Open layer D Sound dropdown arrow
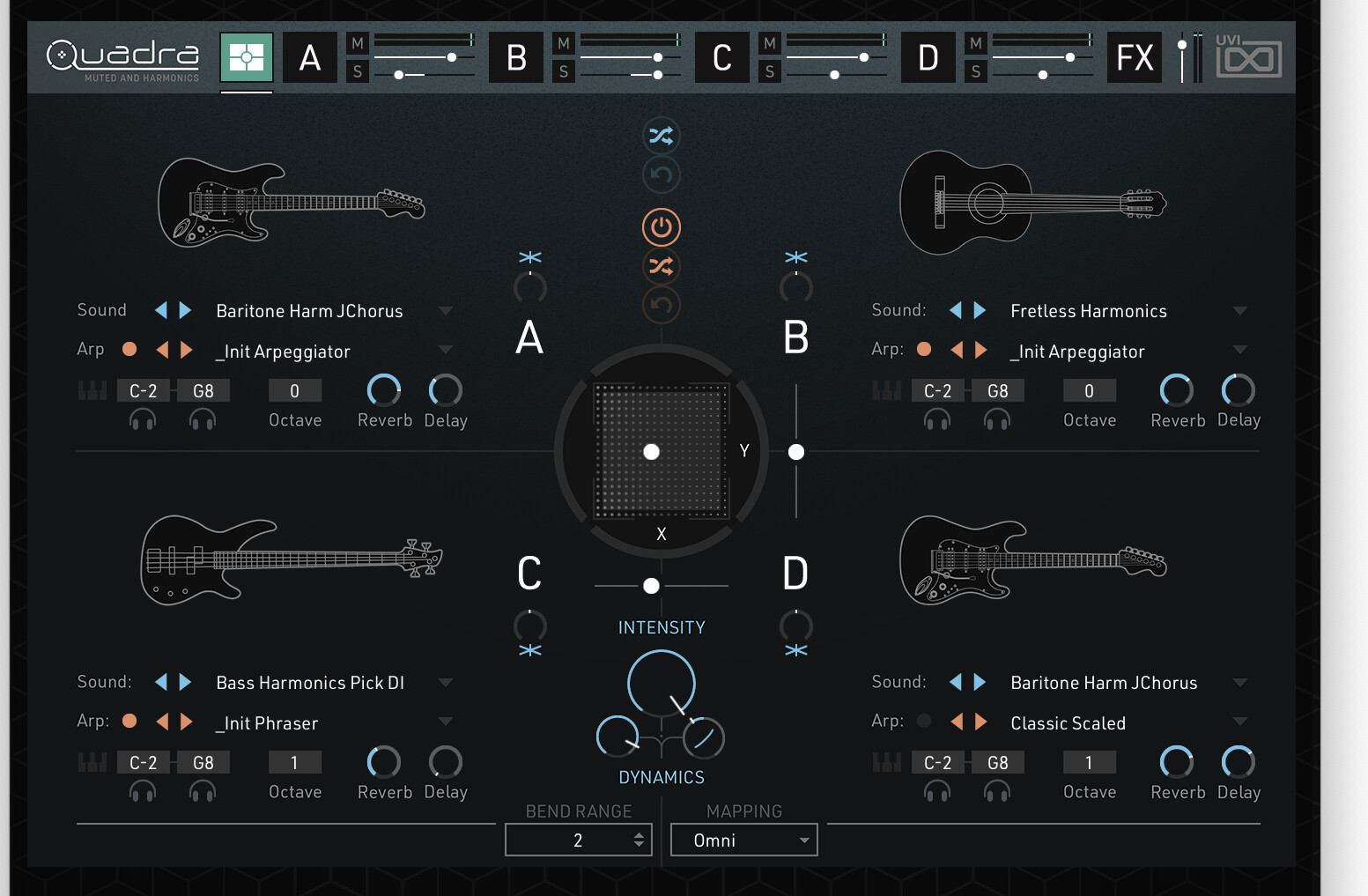The width and height of the screenshot is (1368, 896). click(x=1240, y=682)
